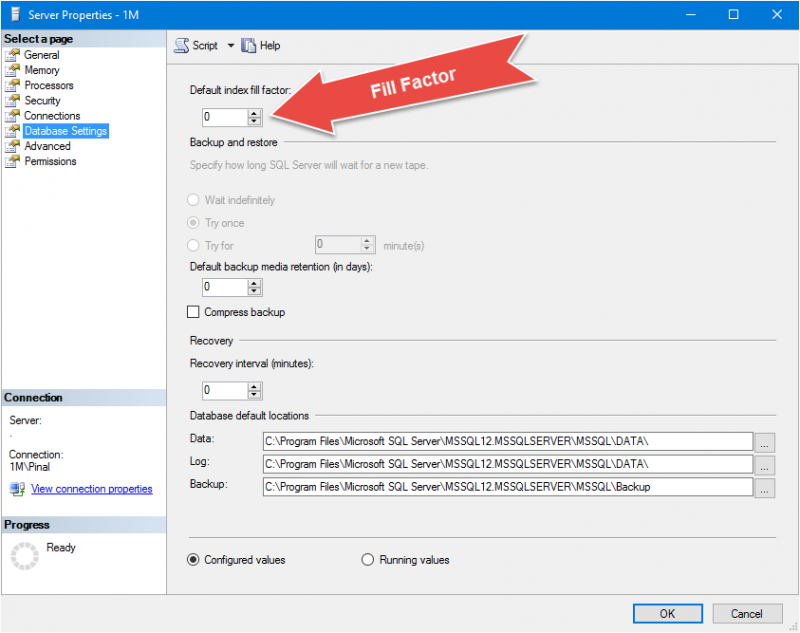Browse for the Data default location
The width and height of the screenshot is (800, 633).
tap(765, 441)
